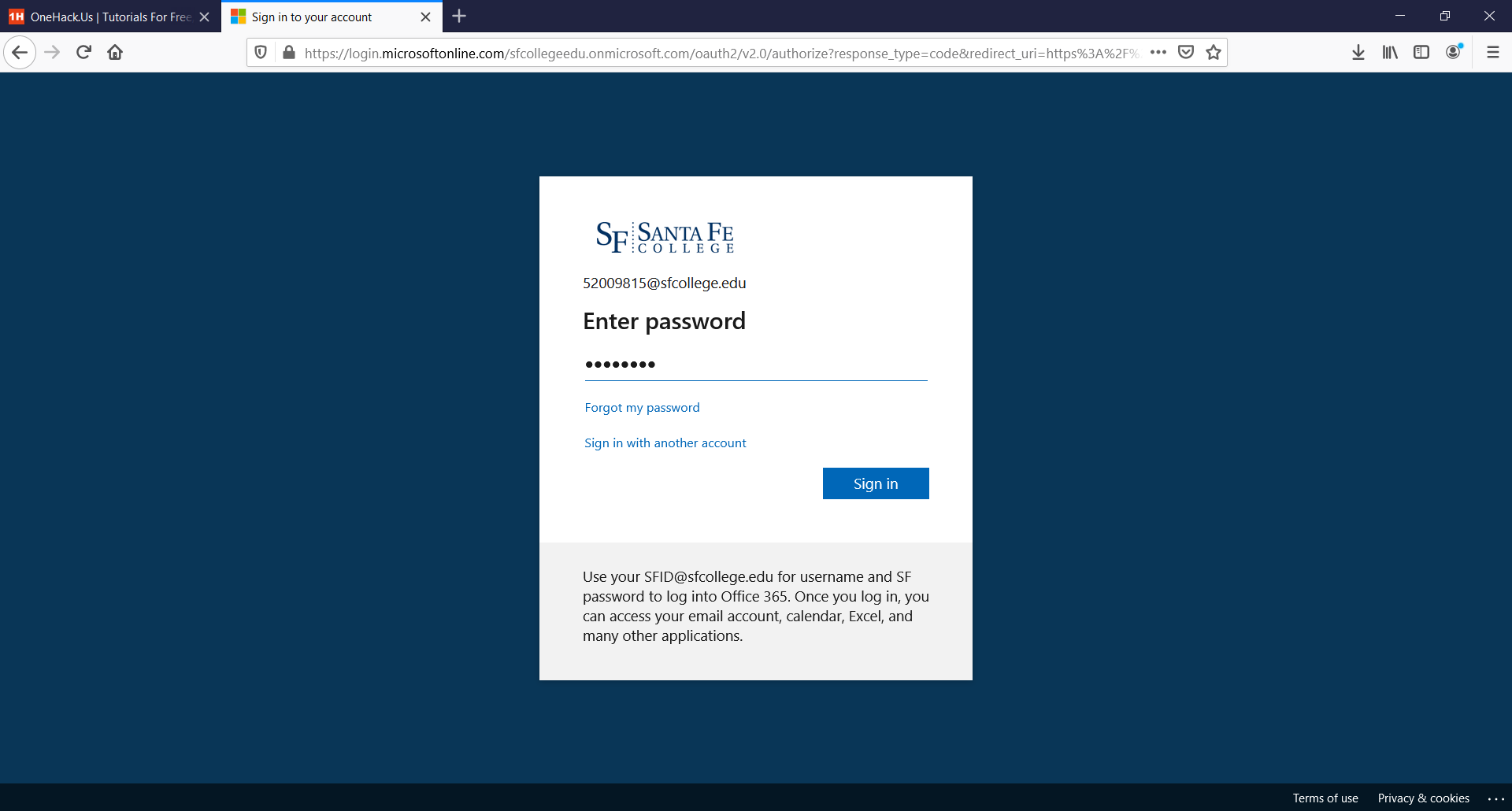Click the 52009815@sfcollege.edu account text

coord(665,283)
